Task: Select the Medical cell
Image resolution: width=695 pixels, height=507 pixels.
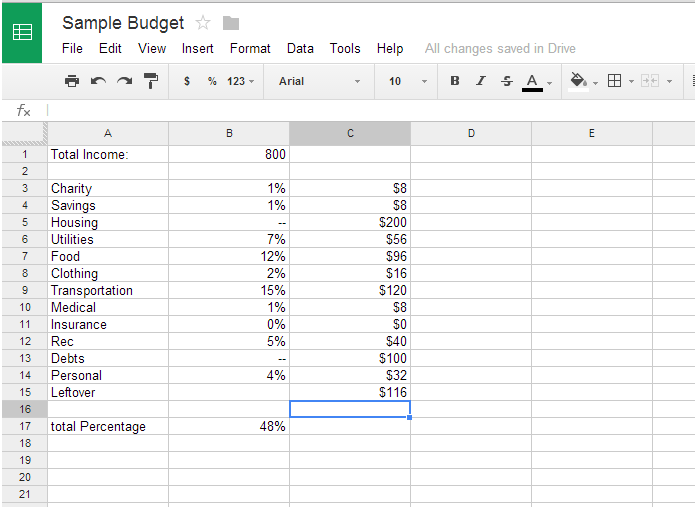Action: (x=108, y=307)
